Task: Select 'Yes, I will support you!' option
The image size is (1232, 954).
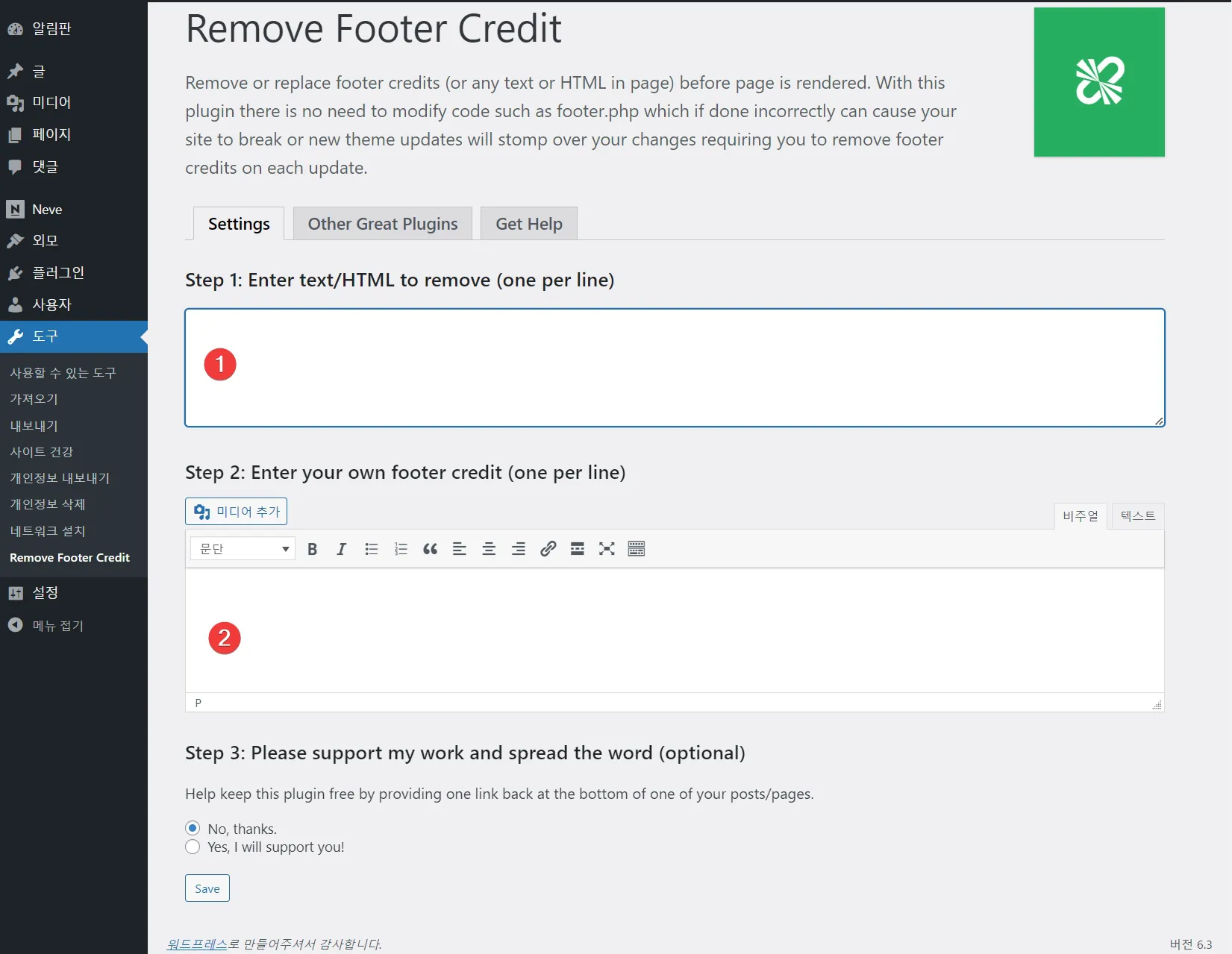Action: point(193,847)
